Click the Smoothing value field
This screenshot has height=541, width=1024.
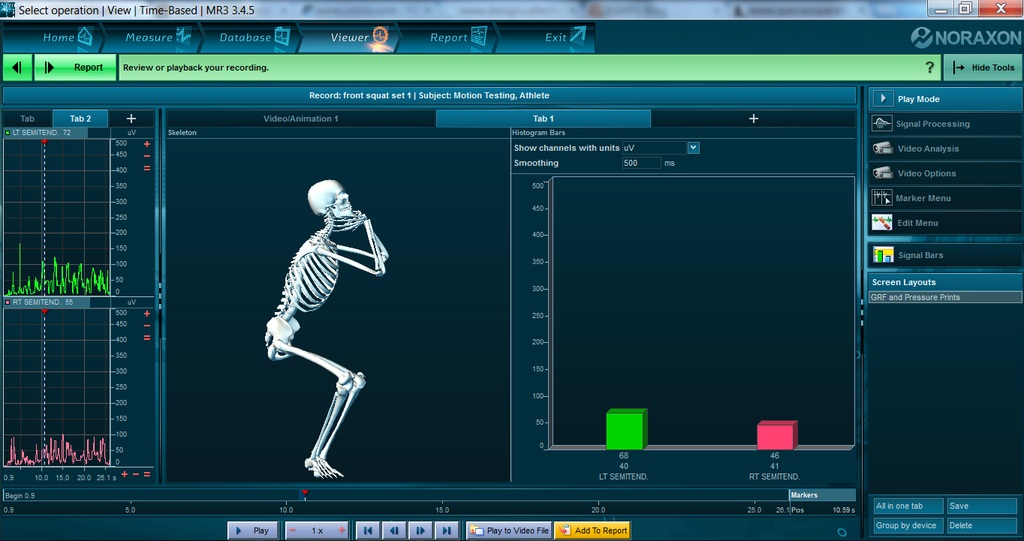tap(641, 163)
